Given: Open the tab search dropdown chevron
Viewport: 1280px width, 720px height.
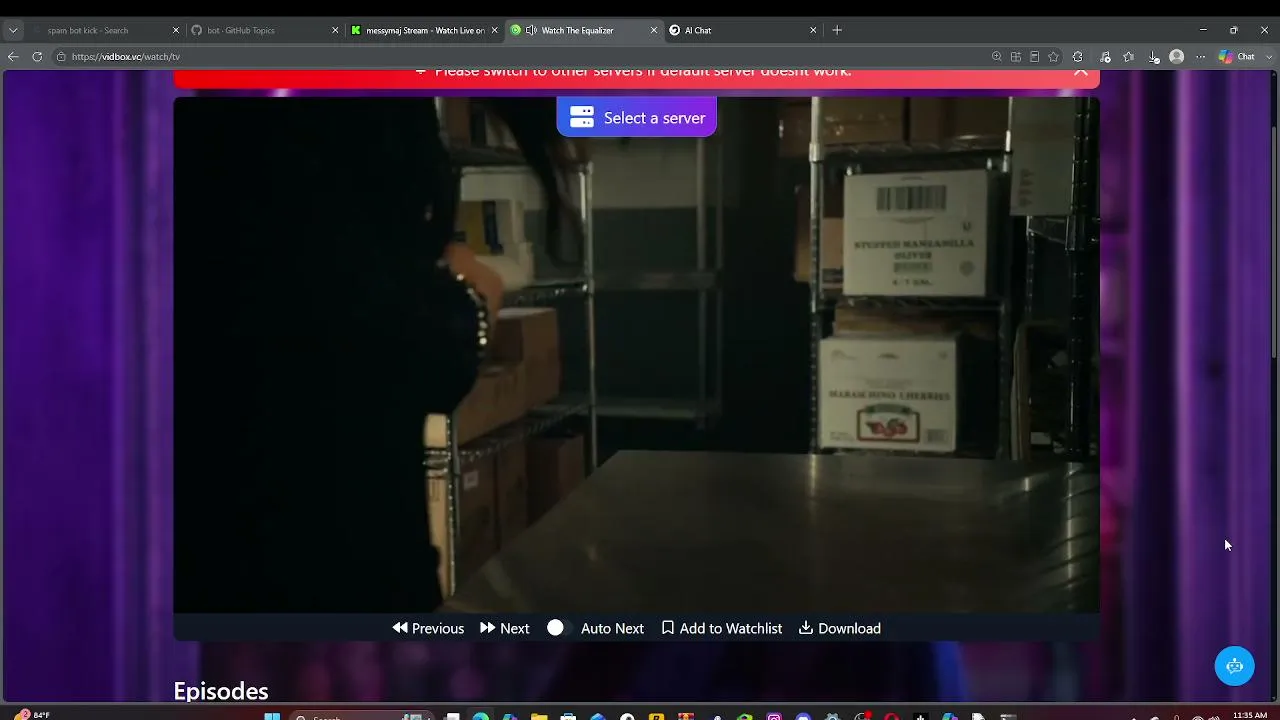Looking at the screenshot, I should tap(13, 30).
